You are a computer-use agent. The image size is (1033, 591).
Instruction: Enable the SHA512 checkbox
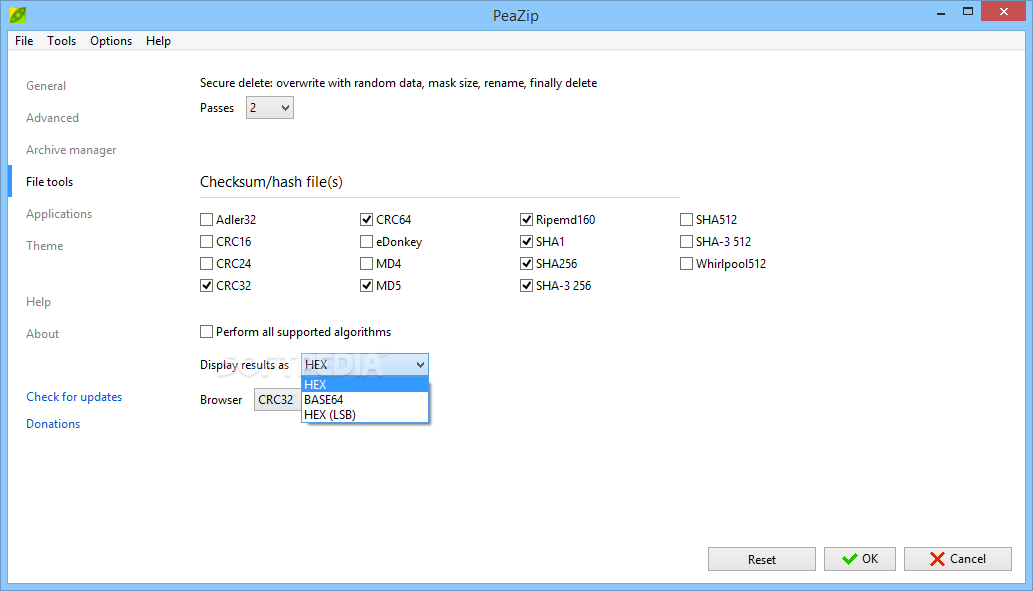[x=686, y=219]
